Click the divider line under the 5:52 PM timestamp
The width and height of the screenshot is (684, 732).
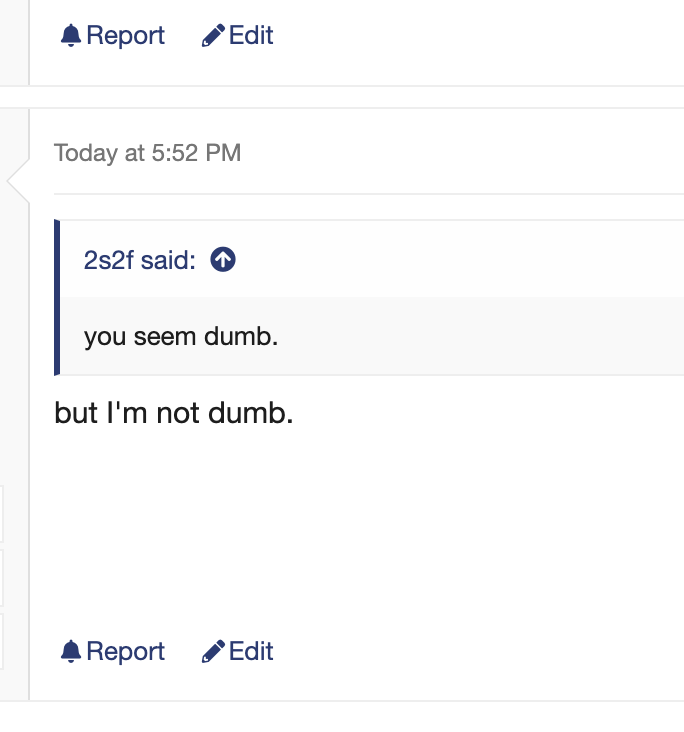click(369, 193)
